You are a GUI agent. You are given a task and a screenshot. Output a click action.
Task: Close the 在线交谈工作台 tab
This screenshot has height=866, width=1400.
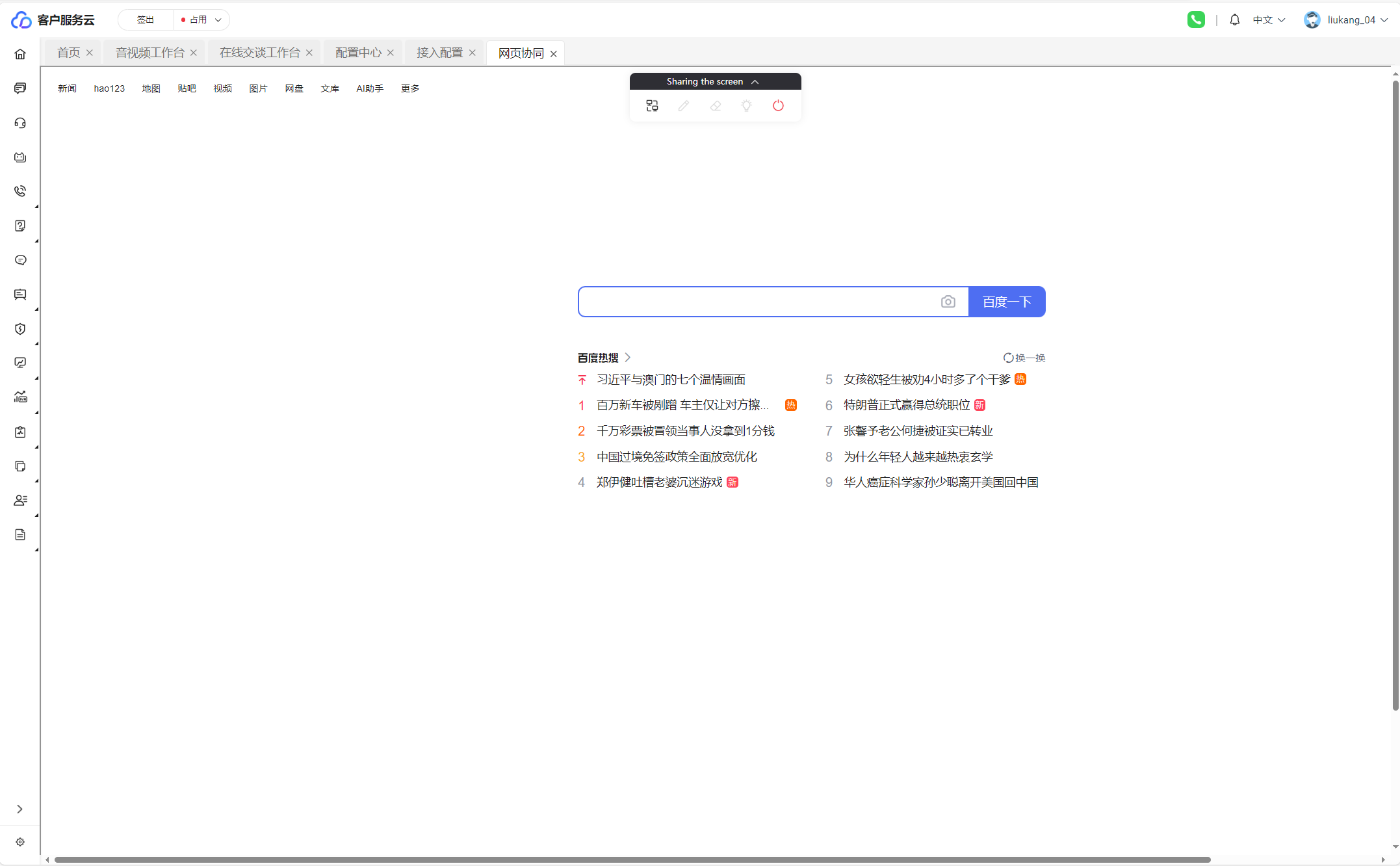309,53
